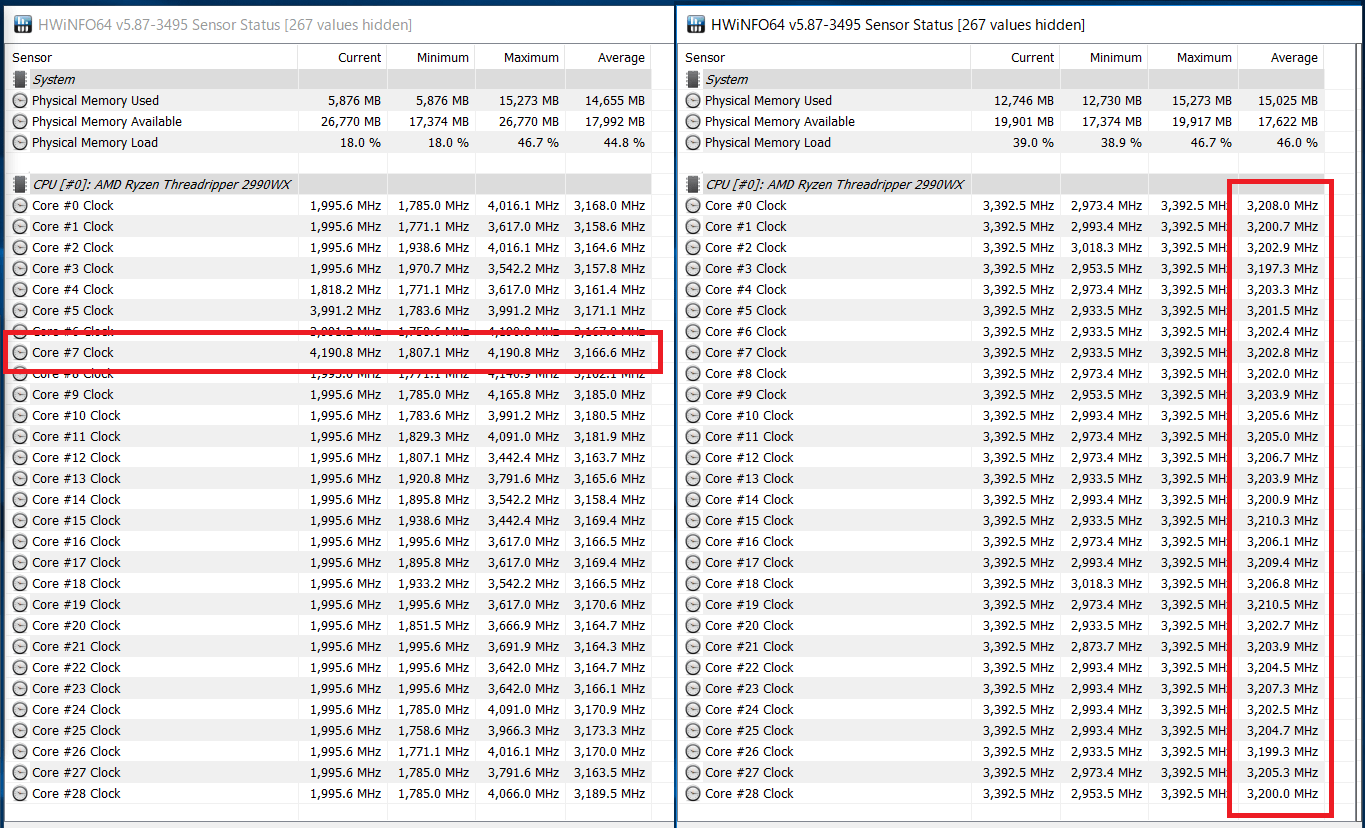Click the Maximum column header in left window
This screenshot has width=1365, height=828.
520,57
